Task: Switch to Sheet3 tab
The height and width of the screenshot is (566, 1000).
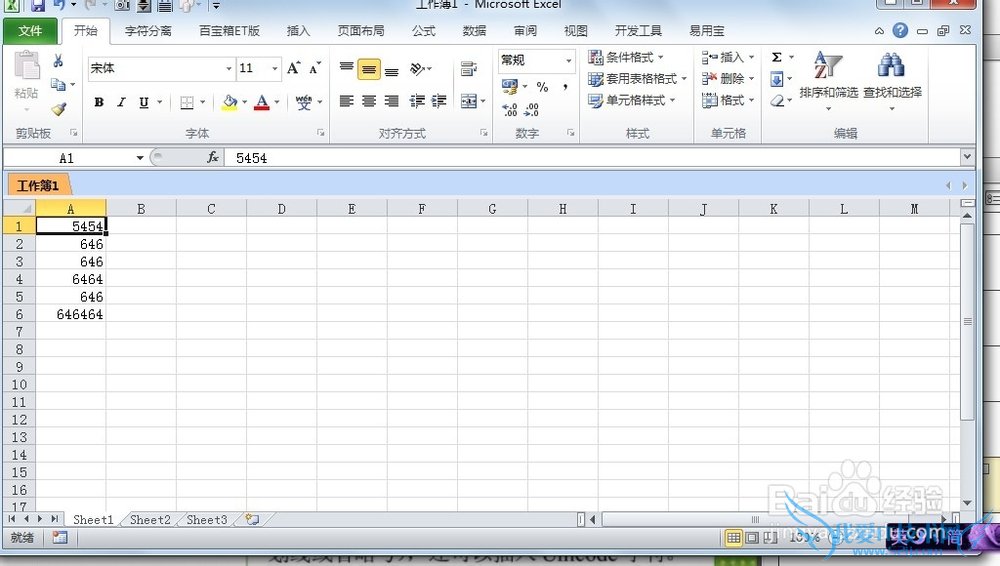Action: 207,519
